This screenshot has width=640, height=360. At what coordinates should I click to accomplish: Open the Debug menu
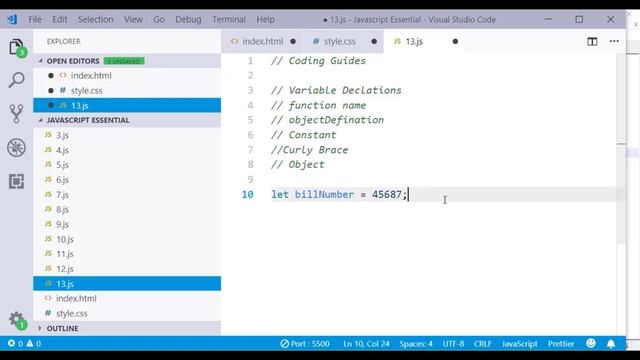(x=188, y=20)
